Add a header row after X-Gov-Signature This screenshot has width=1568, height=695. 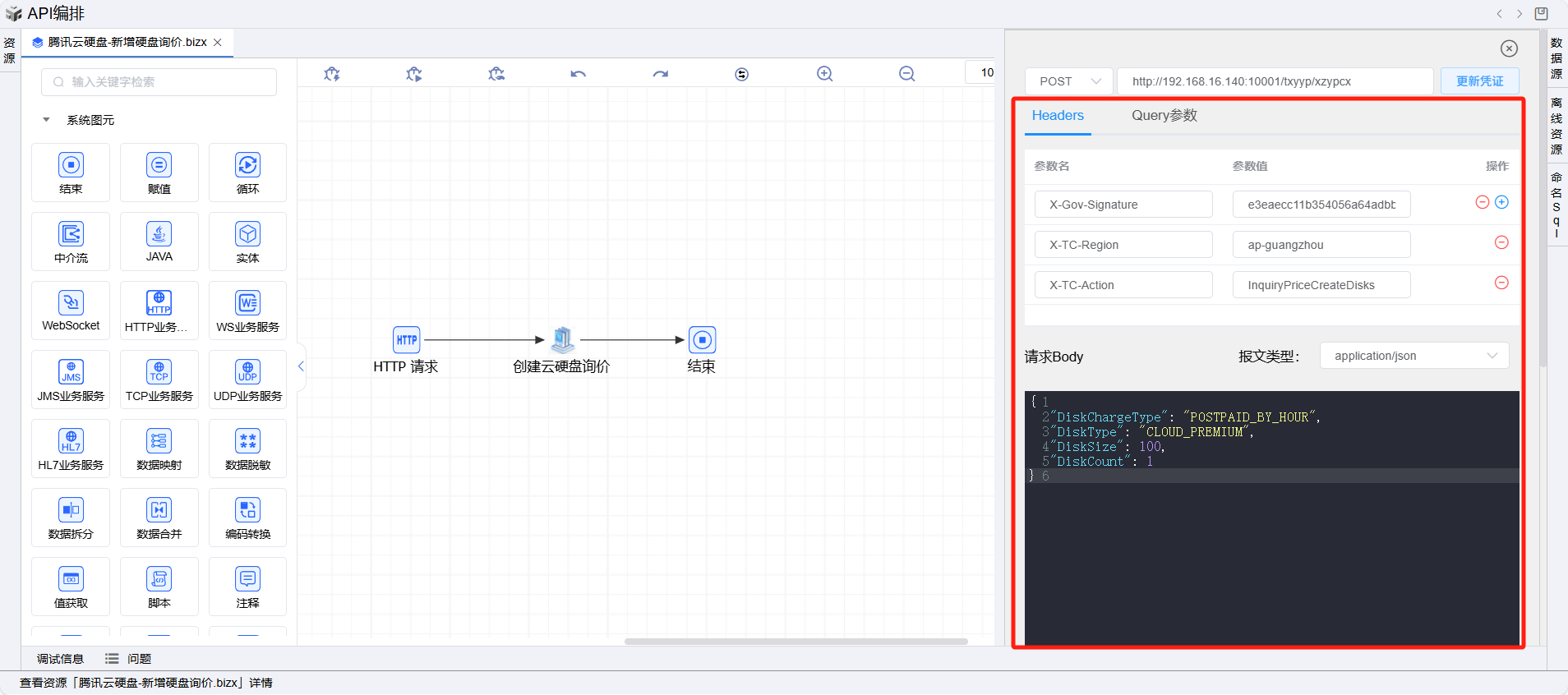tap(1501, 202)
